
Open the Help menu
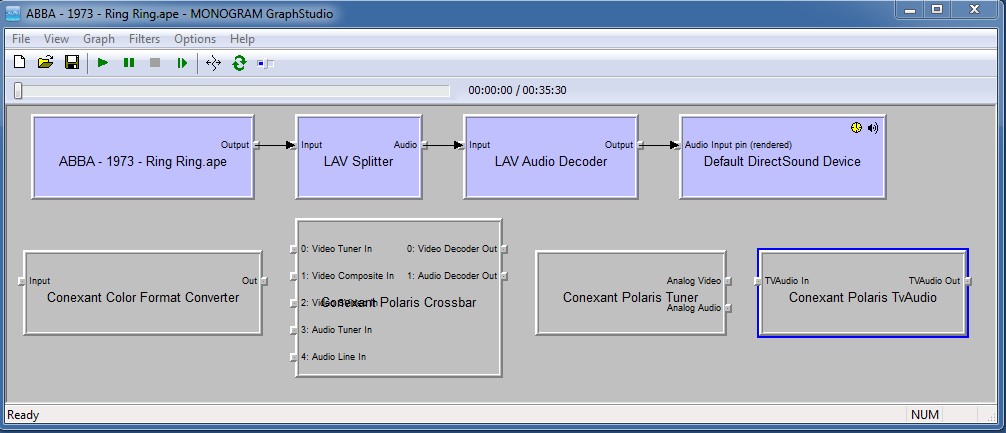point(243,39)
